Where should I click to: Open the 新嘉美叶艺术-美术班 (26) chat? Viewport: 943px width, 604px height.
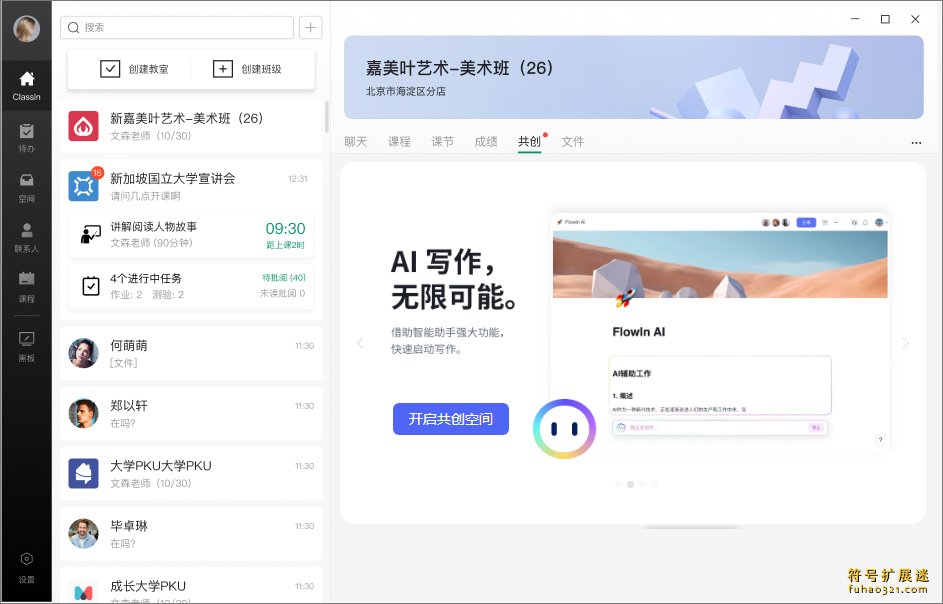[x=191, y=126]
